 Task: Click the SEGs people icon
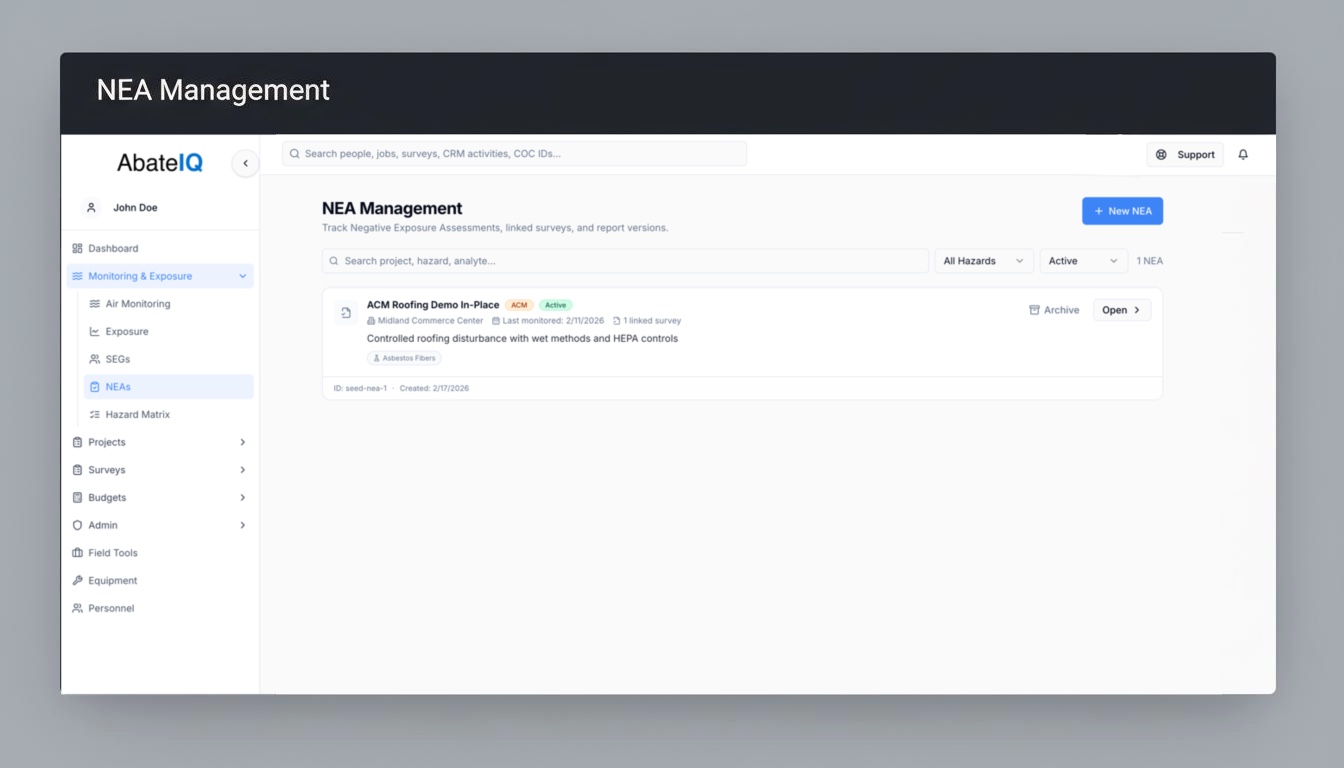(x=95, y=359)
